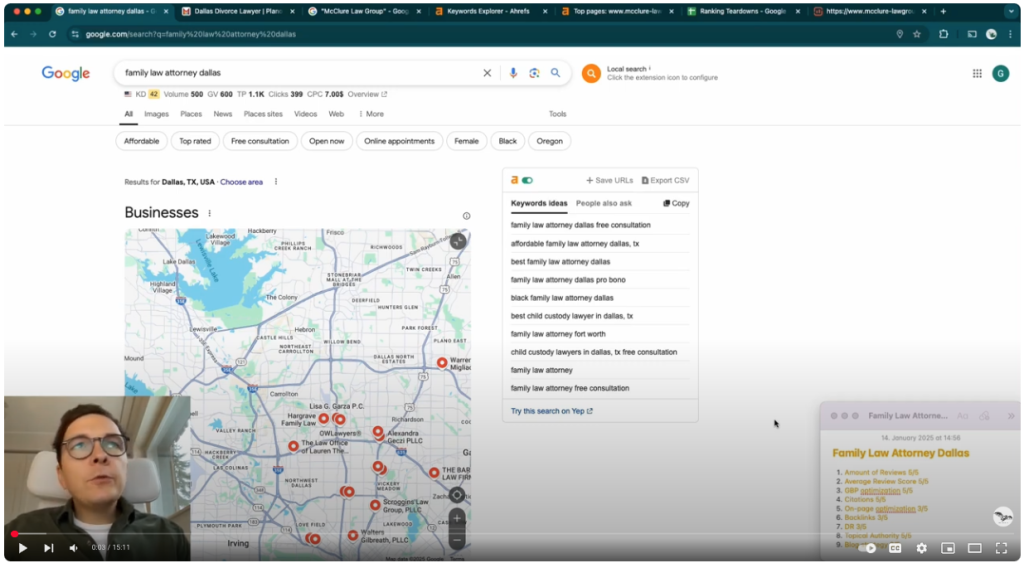Apply the Top rated filter chip
The image size is (1024, 563).
click(195, 141)
